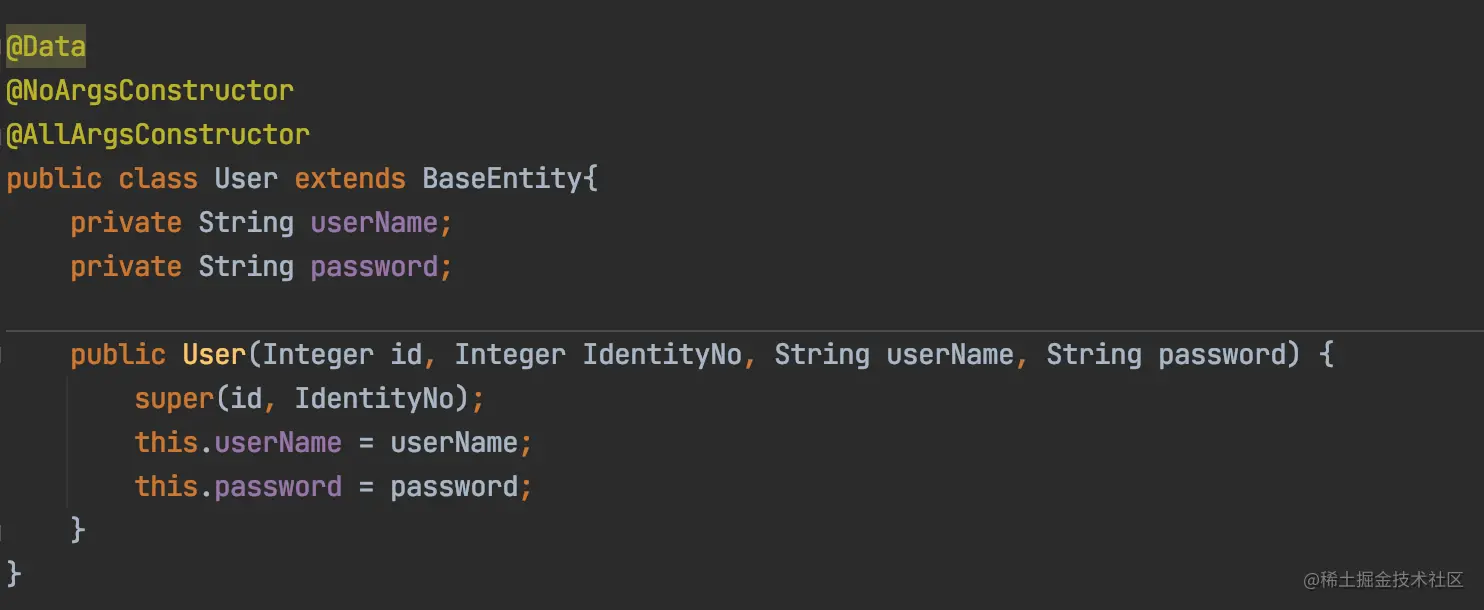
Task: Click the userName field in private declaration
Action: (x=374, y=223)
